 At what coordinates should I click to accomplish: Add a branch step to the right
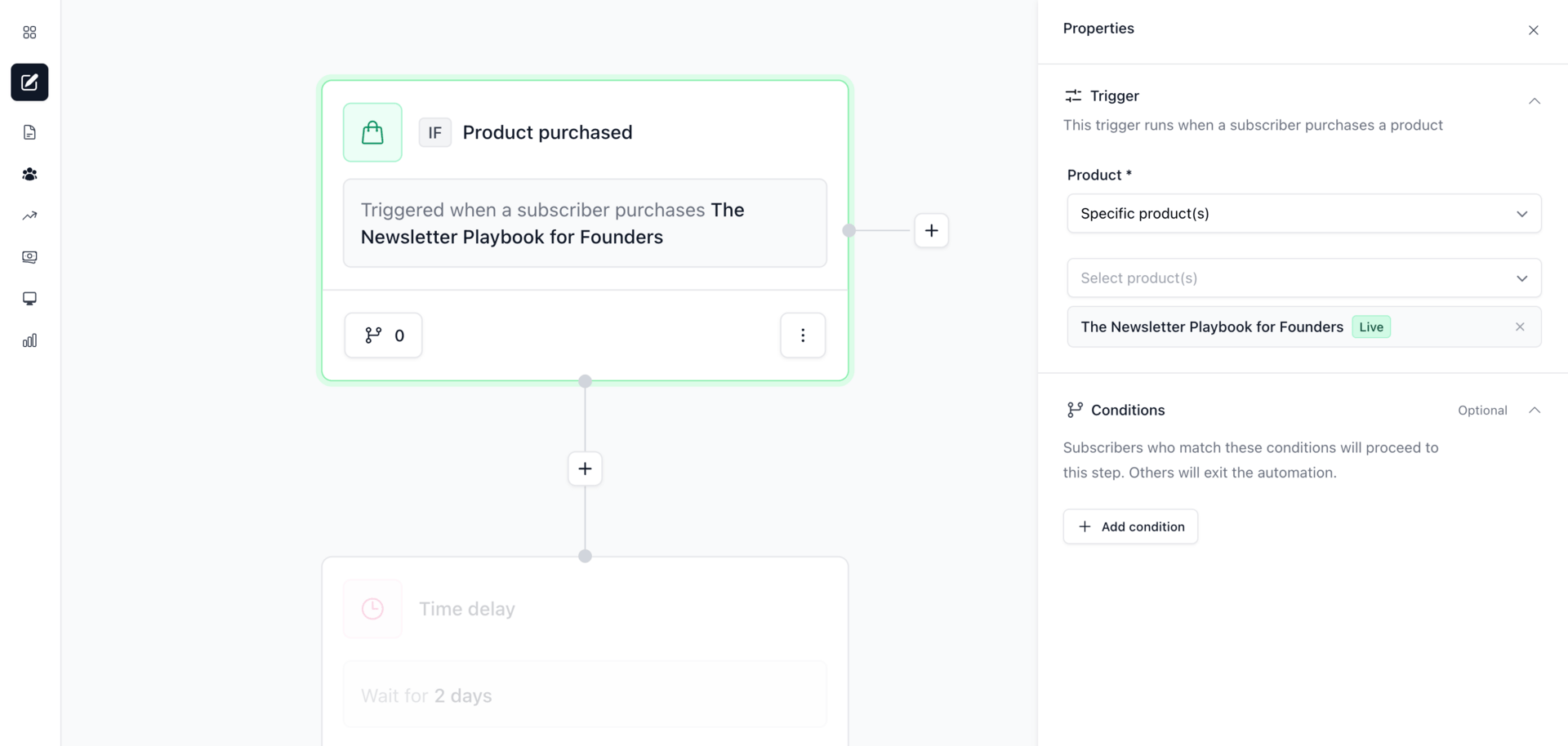coord(931,231)
